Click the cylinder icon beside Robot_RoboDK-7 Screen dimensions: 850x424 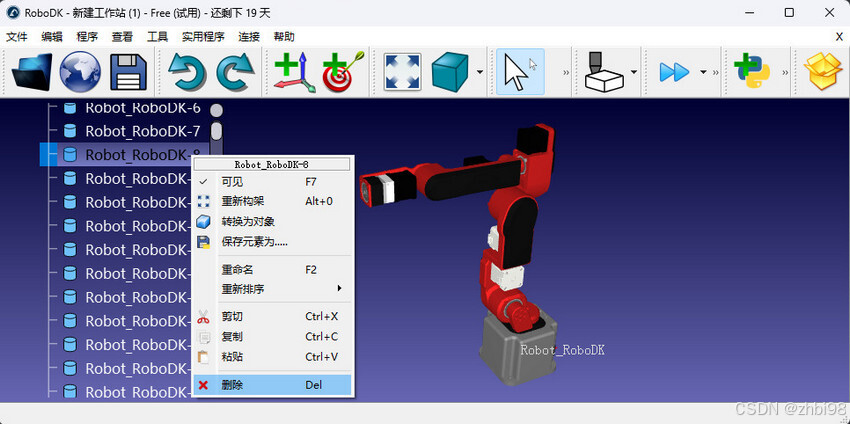coord(69,131)
